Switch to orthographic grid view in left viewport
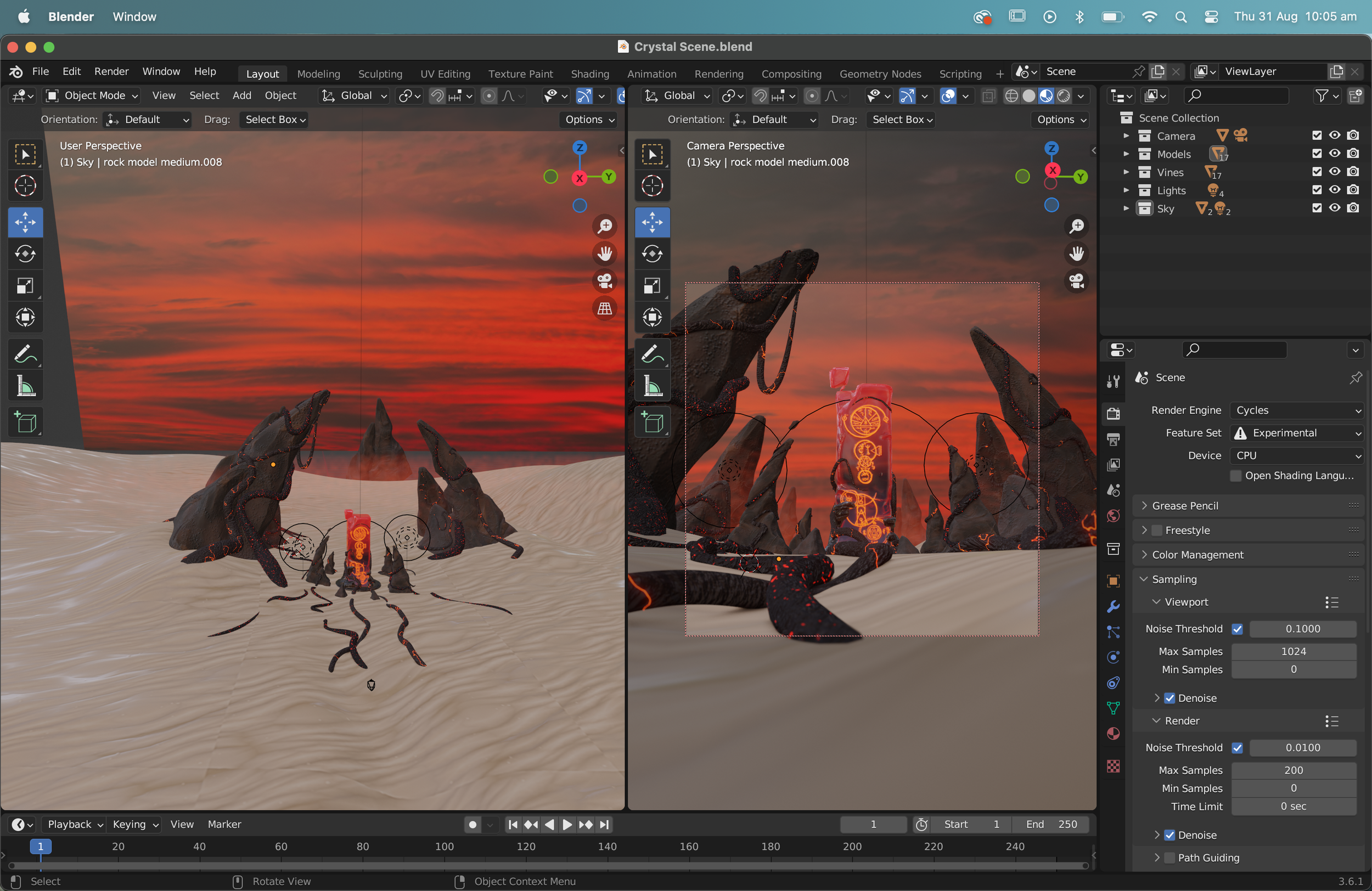Image resolution: width=1372 pixels, height=891 pixels. [604, 309]
